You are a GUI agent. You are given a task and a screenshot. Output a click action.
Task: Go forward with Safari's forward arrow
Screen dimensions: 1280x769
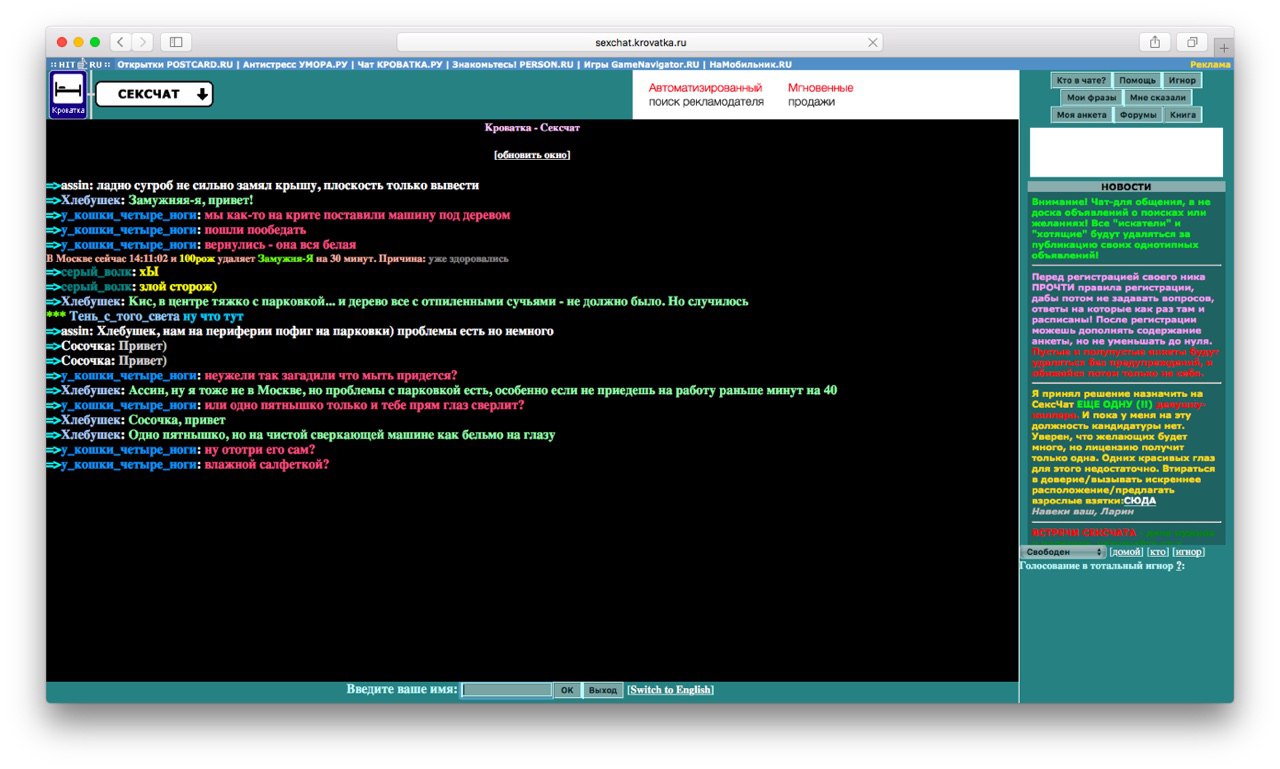click(x=143, y=42)
